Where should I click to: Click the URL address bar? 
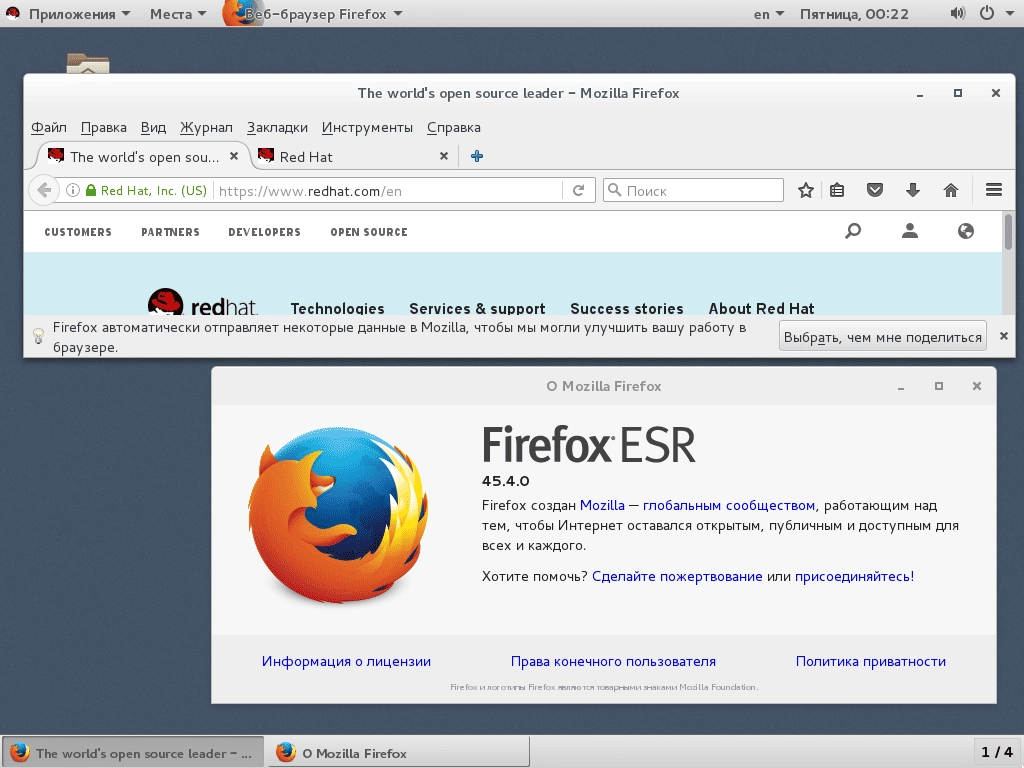click(389, 191)
